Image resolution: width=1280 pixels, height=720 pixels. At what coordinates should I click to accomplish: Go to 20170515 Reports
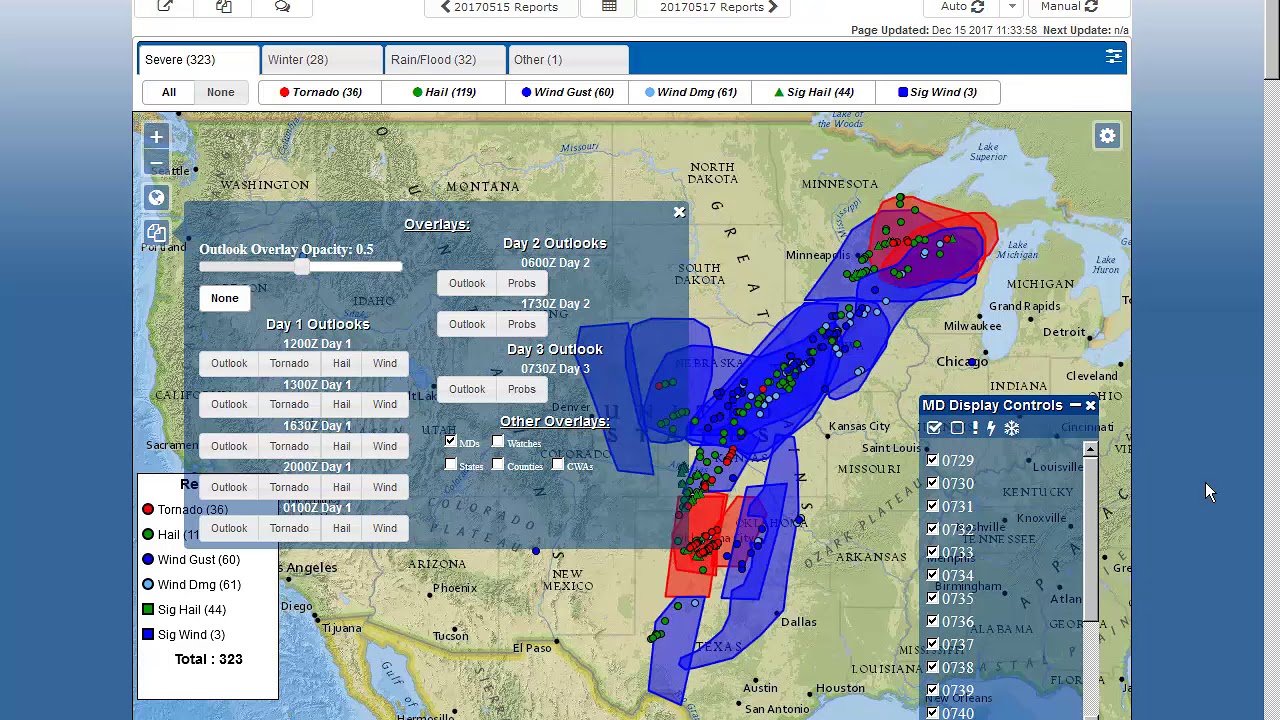pyautogui.click(x=502, y=6)
